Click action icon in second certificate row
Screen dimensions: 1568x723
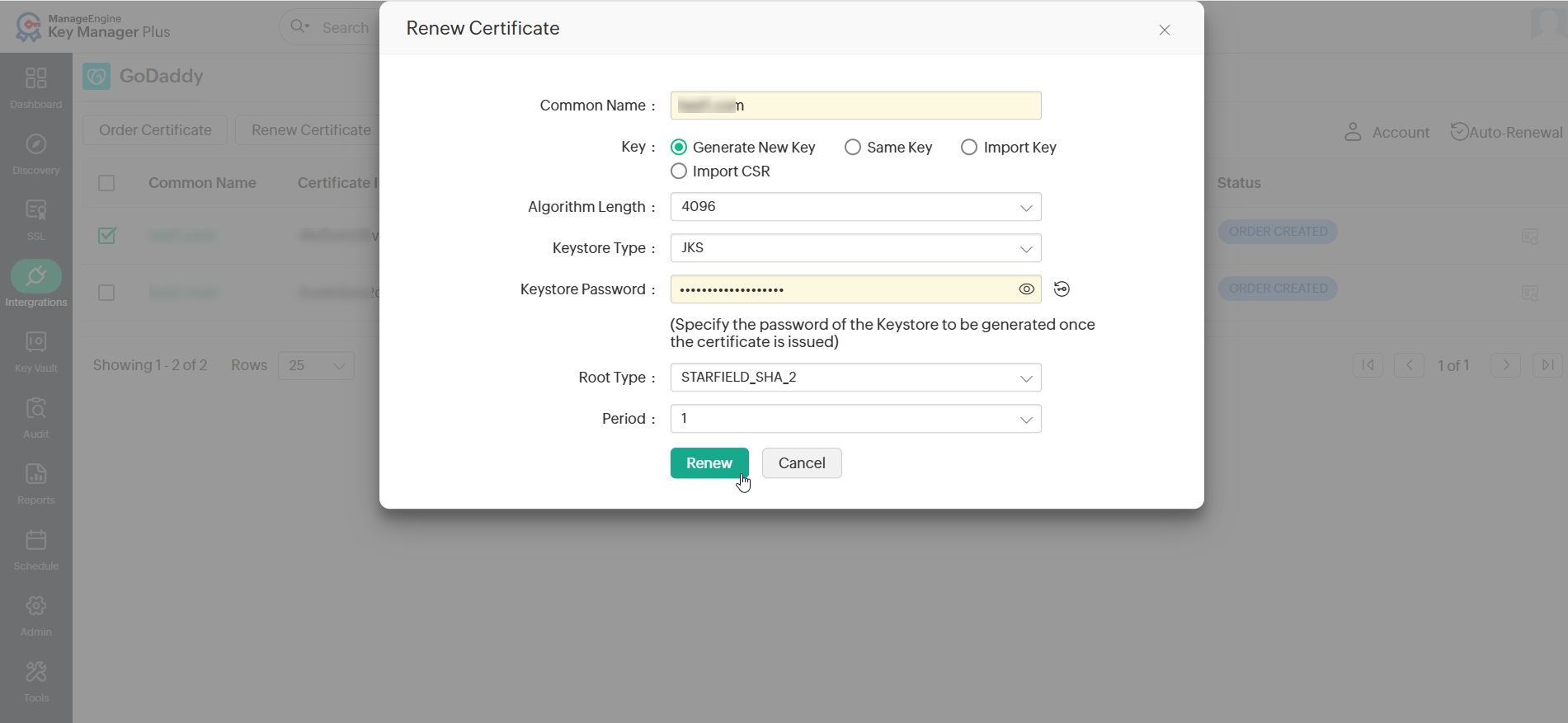click(x=1530, y=293)
